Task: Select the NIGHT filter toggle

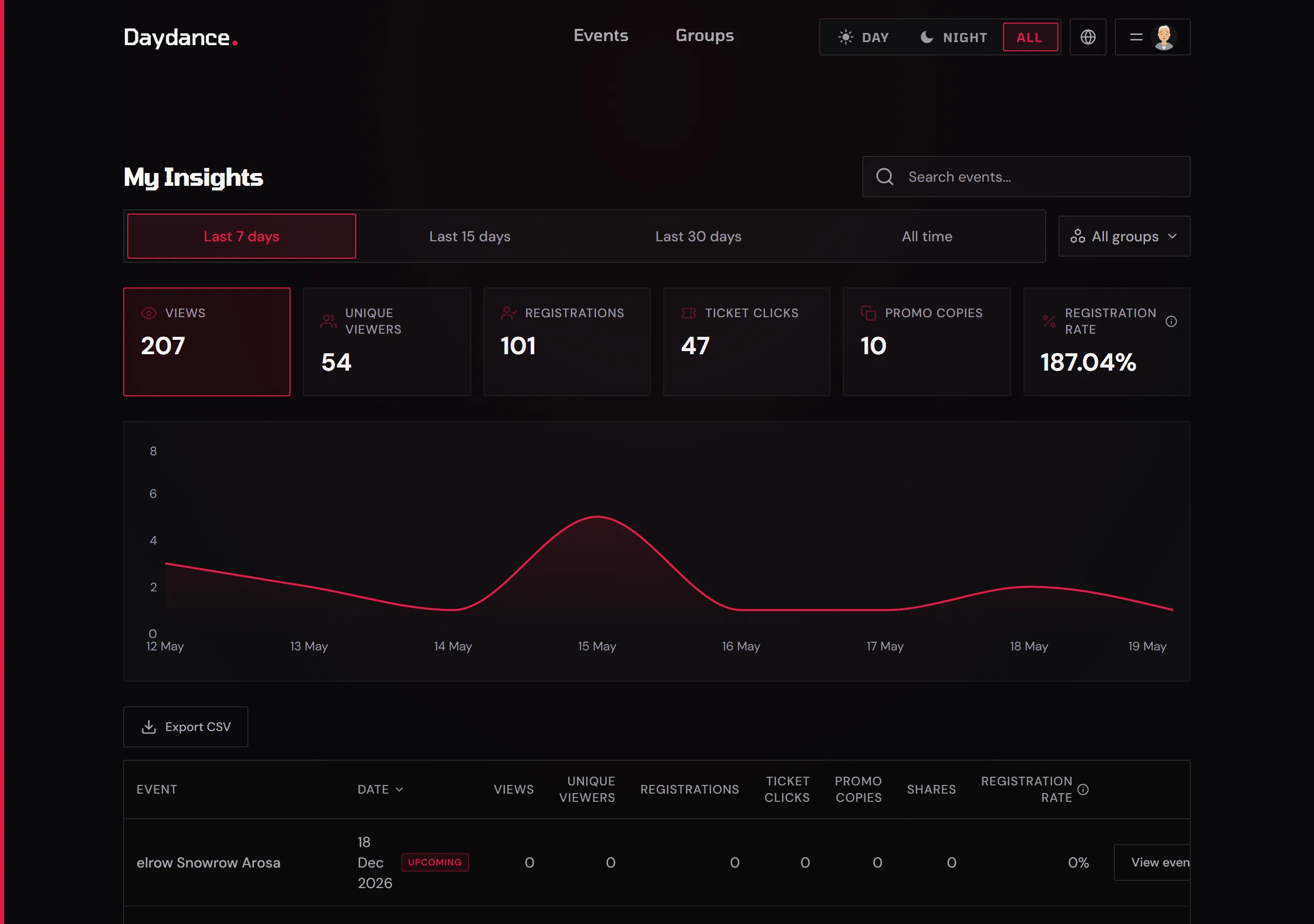Action: click(x=954, y=37)
